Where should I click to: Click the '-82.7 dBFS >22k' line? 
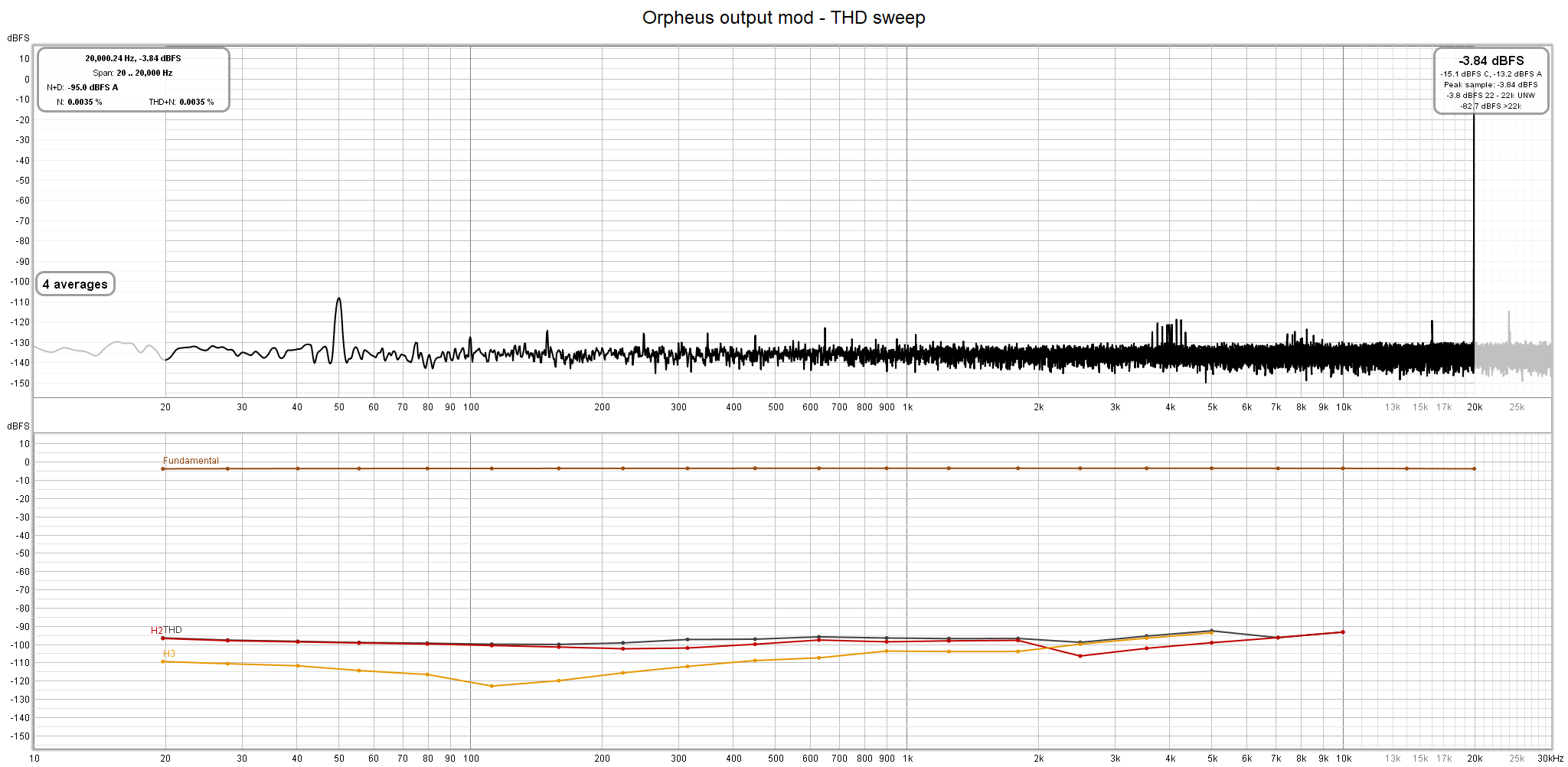click(x=1491, y=106)
